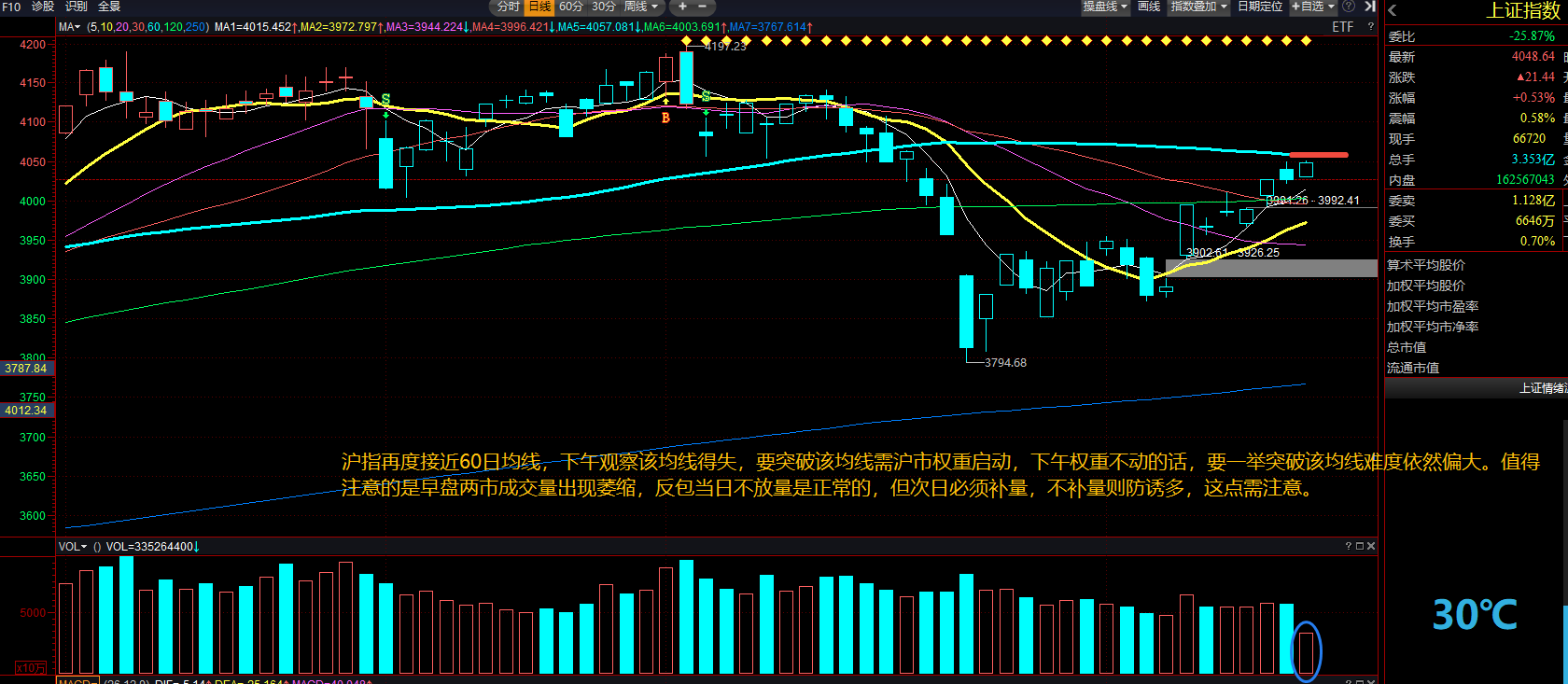Click the zoom-out minus icon

tap(703, 7)
